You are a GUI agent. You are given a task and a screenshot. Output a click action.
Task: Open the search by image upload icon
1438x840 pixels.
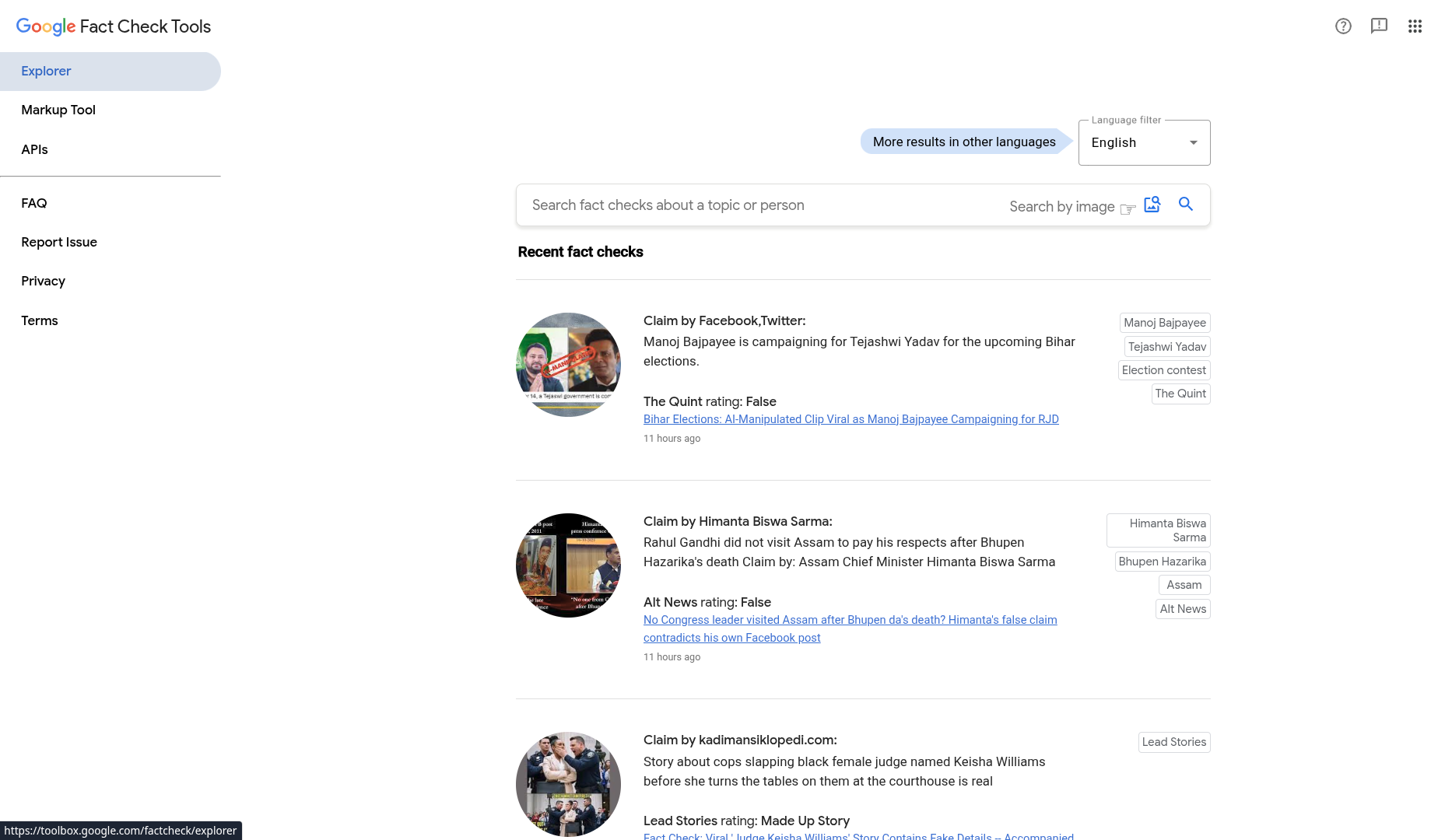pos(1152,205)
